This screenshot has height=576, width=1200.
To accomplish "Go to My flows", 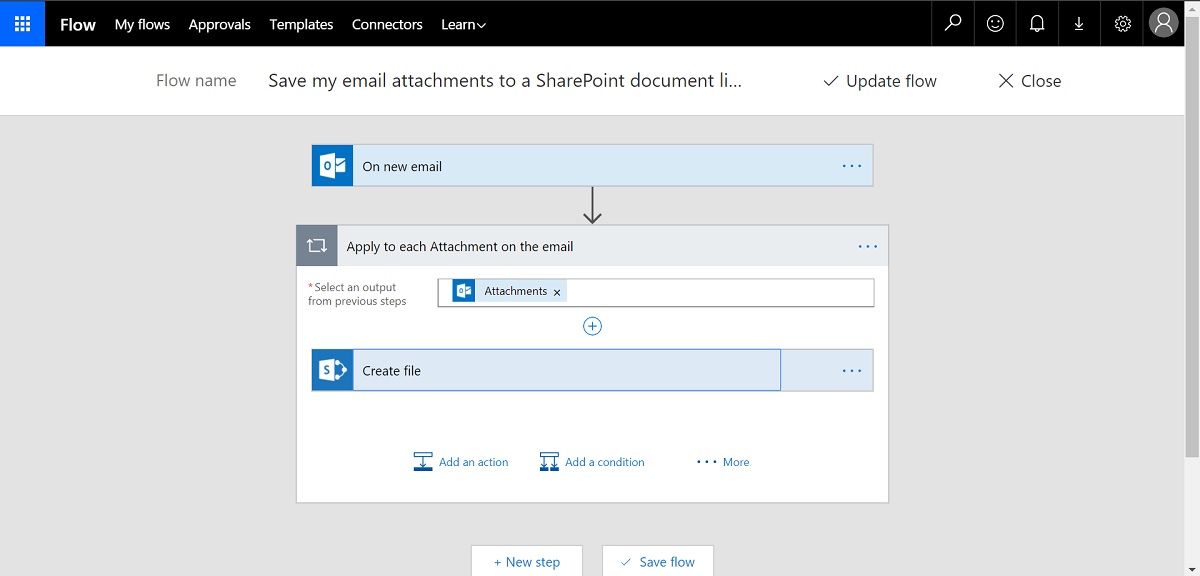I will 142,24.
